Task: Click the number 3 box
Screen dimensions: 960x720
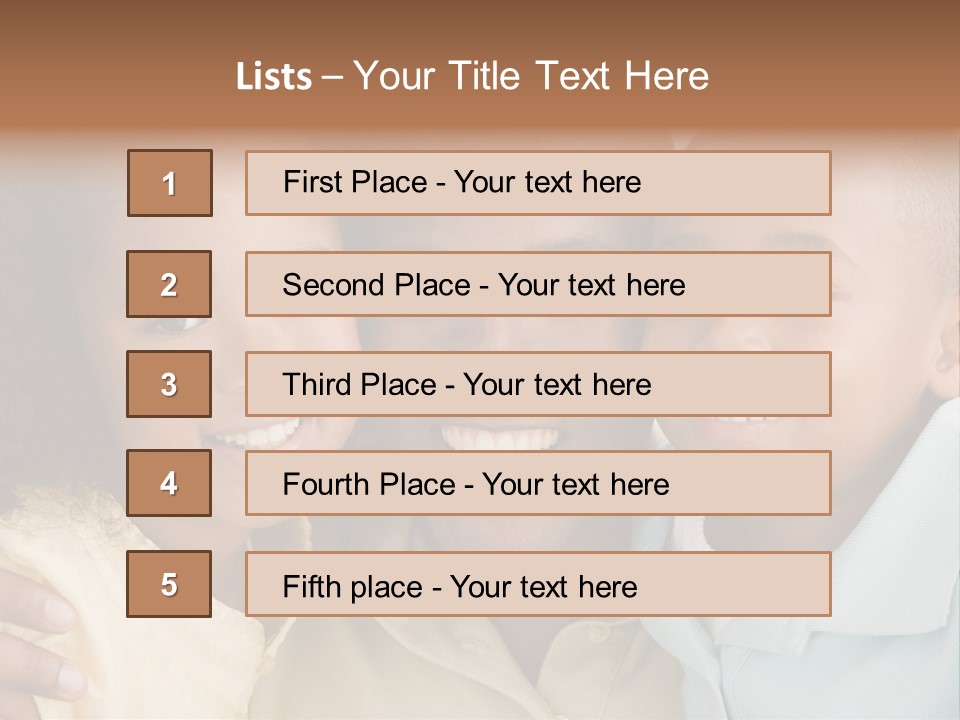Action: pyautogui.click(x=169, y=384)
